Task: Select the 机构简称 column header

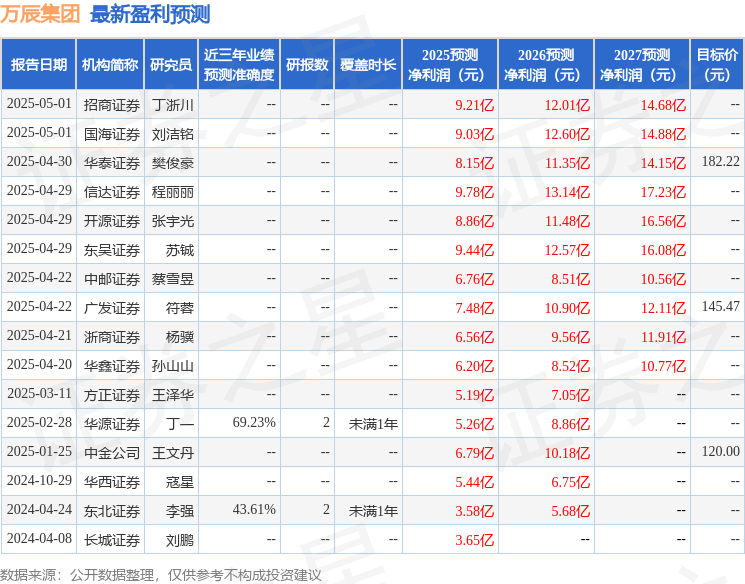Action: pyautogui.click(x=110, y=65)
